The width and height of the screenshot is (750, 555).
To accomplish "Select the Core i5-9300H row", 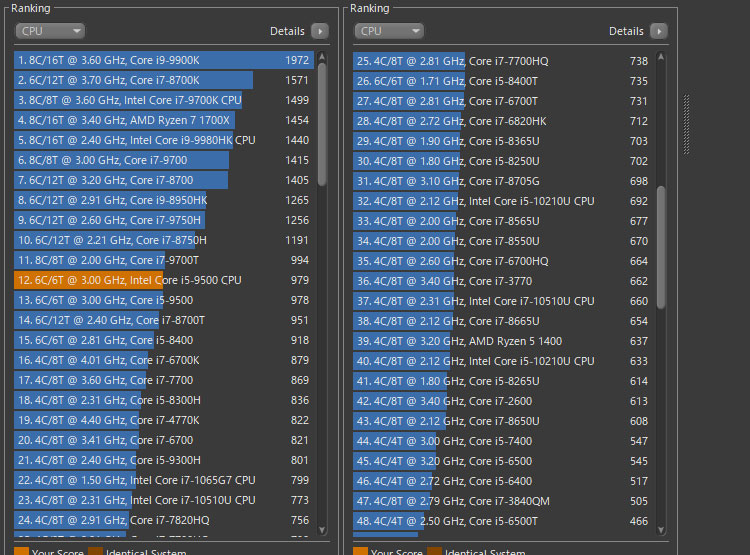I will pos(164,460).
